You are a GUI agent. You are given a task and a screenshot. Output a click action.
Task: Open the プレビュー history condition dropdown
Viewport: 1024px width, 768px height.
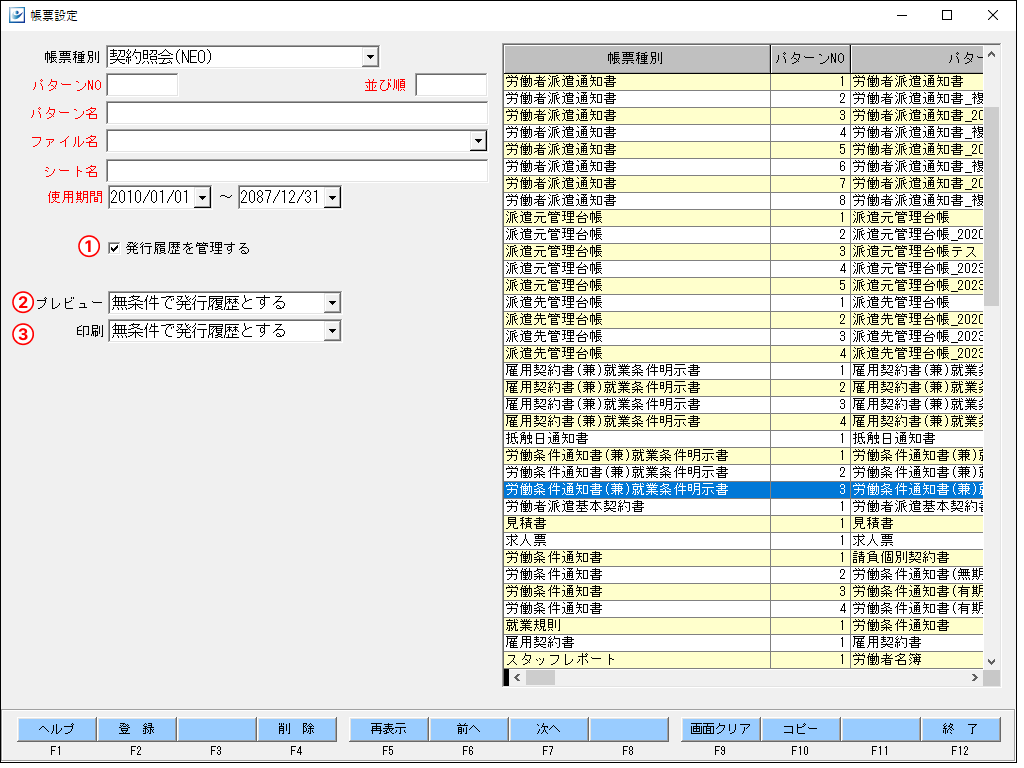(x=332, y=303)
